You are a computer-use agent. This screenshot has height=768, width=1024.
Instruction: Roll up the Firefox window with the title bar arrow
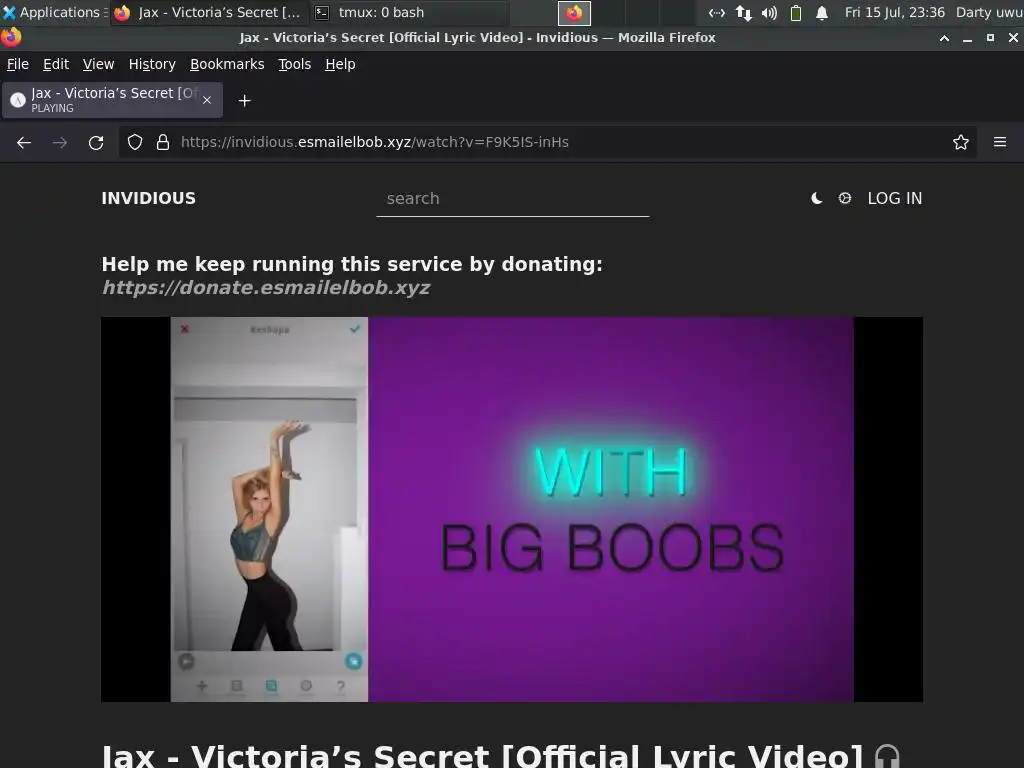tap(944, 38)
